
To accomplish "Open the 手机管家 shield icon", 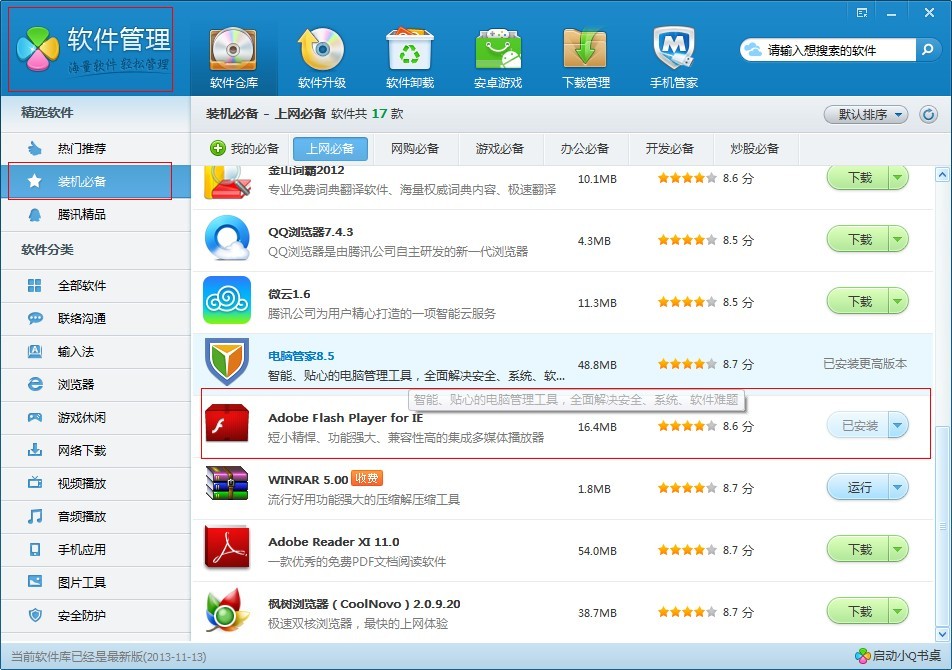I will point(673,49).
